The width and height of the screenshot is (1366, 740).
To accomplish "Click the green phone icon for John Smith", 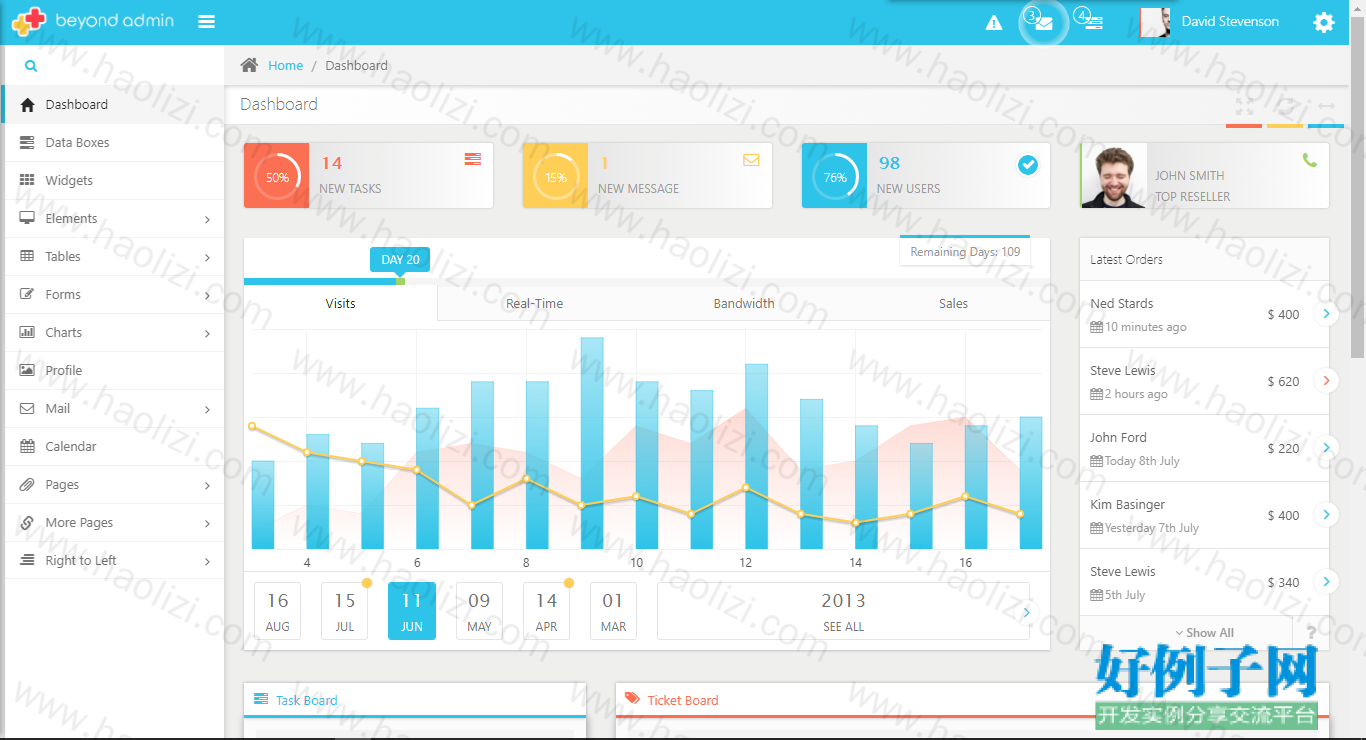I will [x=1310, y=160].
